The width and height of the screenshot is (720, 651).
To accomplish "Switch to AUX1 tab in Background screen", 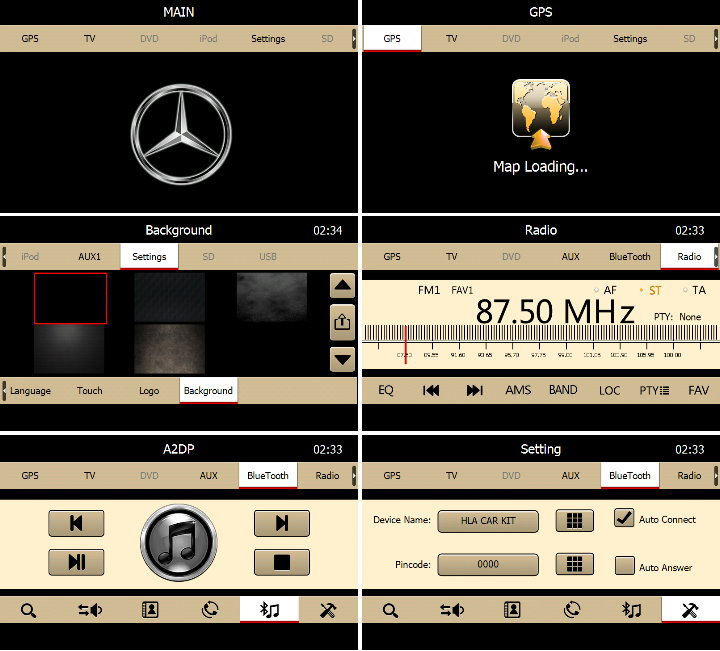I will tap(90, 257).
